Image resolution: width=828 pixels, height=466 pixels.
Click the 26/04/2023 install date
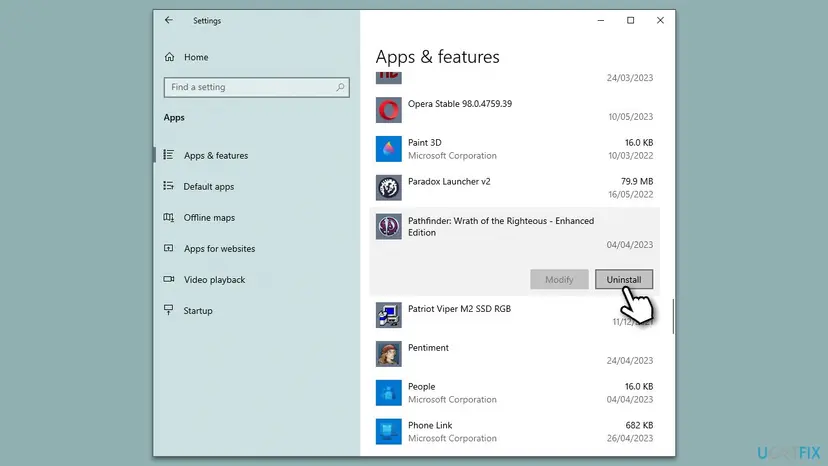[x=629, y=438]
